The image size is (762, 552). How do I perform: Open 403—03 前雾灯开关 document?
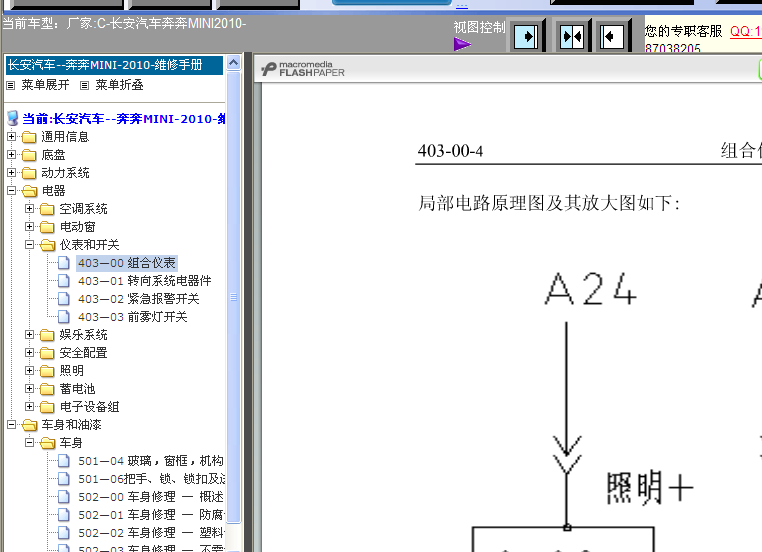[x=133, y=317]
